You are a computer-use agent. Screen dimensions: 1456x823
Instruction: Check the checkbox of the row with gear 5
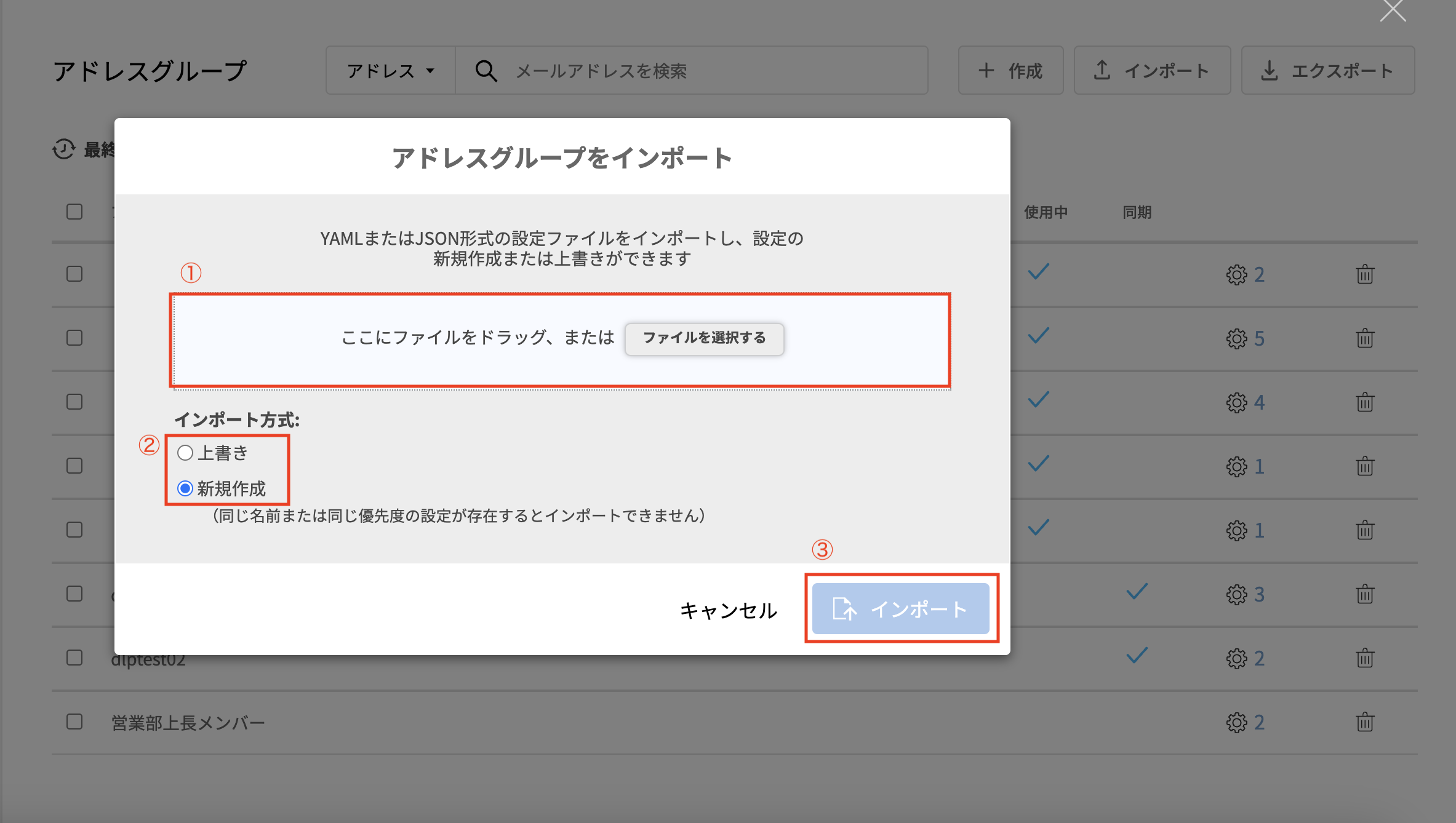click(74, 338)
